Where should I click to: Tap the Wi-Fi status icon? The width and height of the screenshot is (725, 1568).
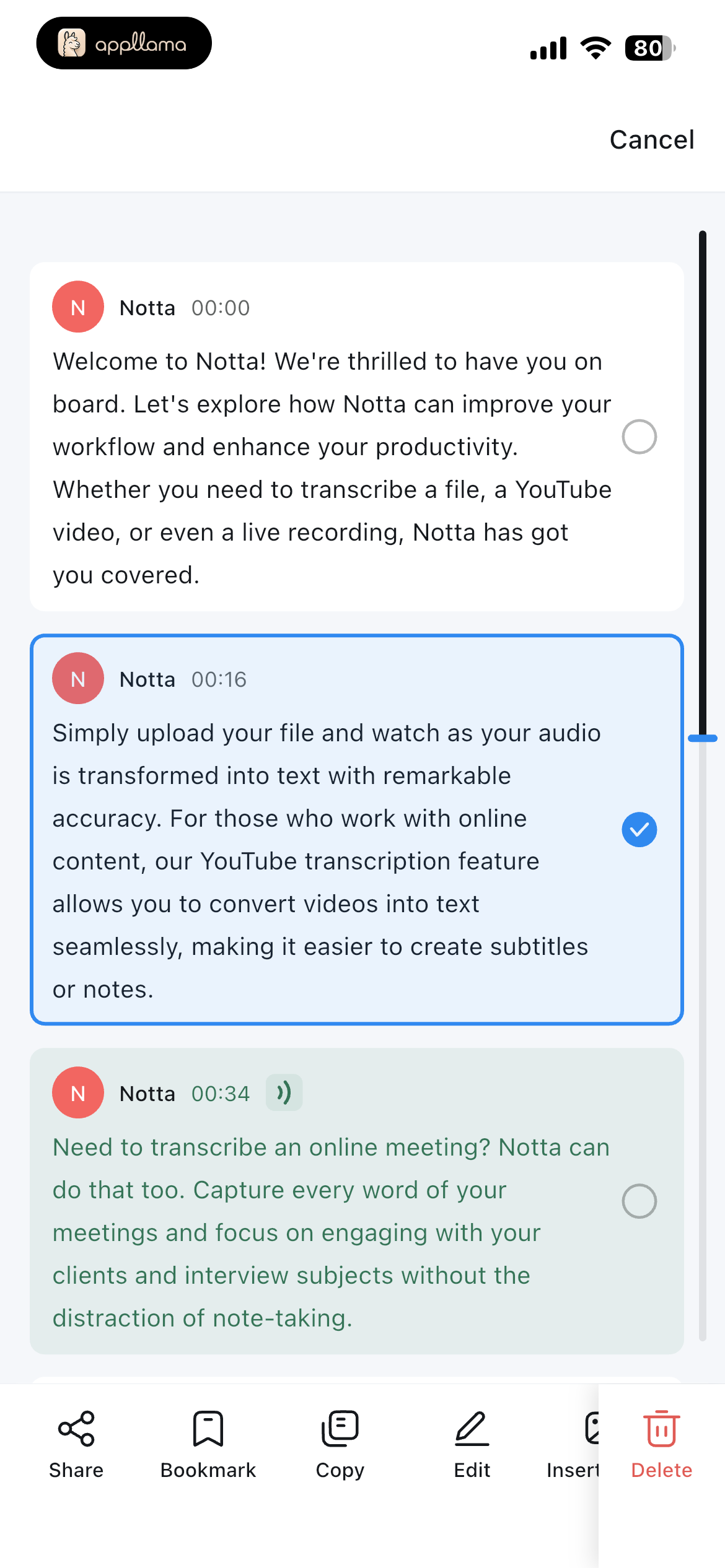[595, 48]
